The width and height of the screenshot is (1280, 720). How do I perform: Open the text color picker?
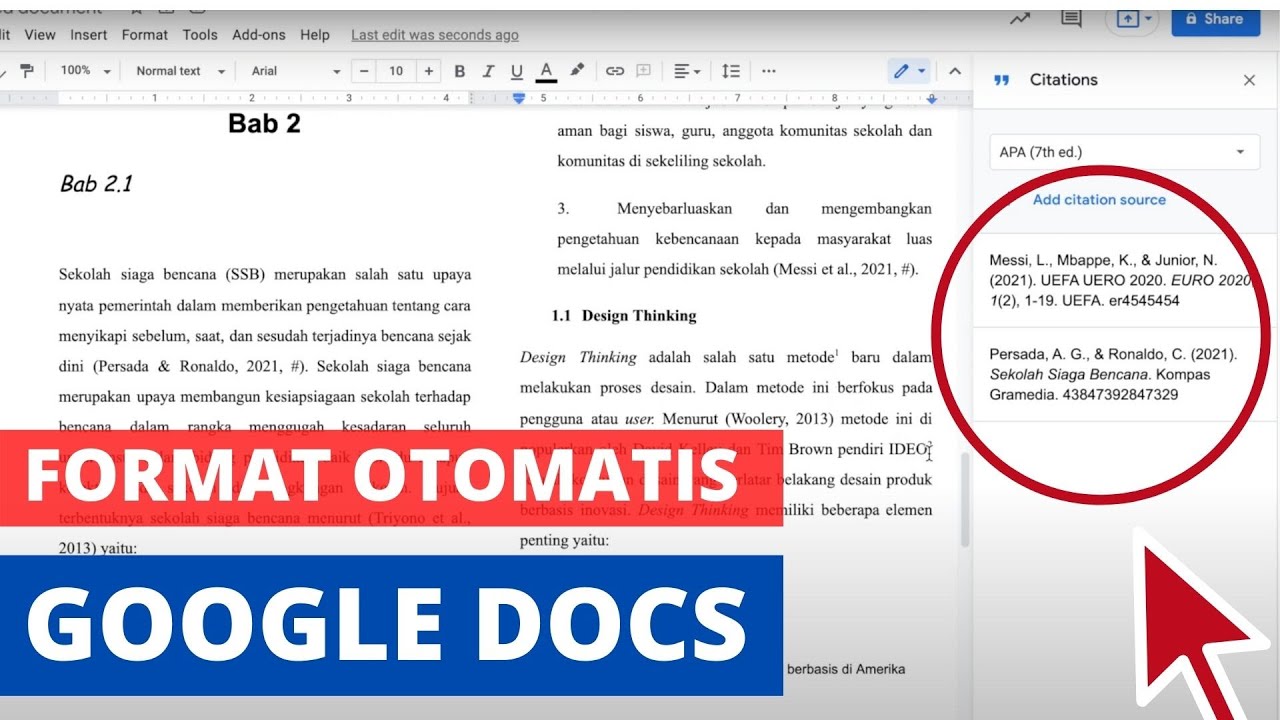tap(546, 71)
